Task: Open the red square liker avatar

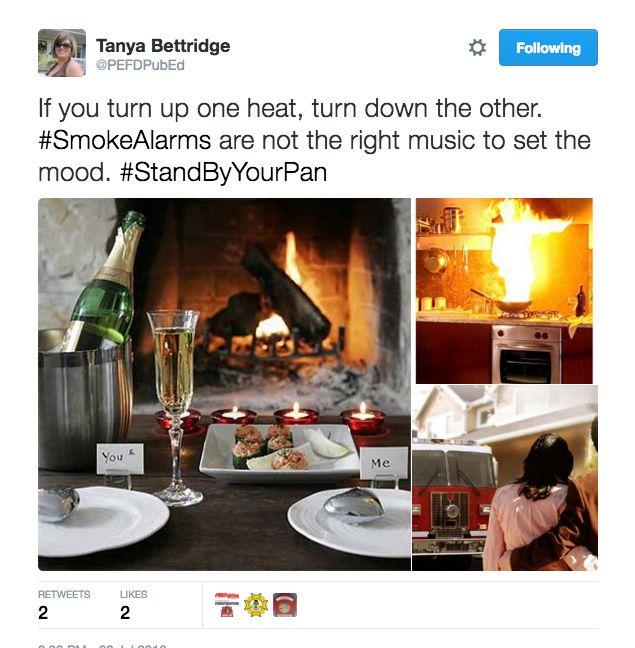Action: [x=285, y=605]
